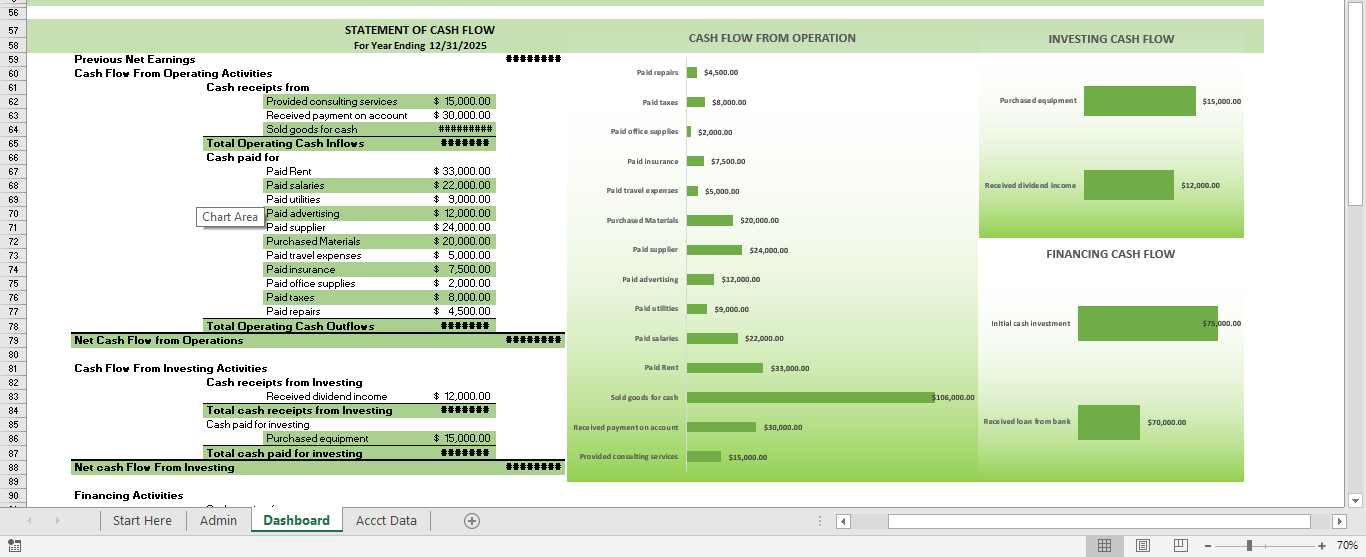Click the vertical scrollbar down arrow

tap(1356, 500)
